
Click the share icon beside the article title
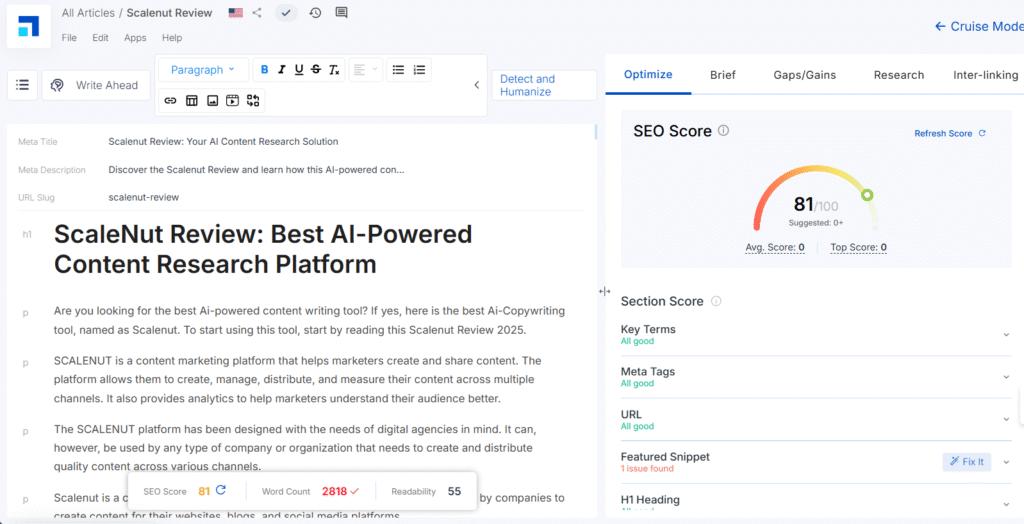tap(257, 12)
